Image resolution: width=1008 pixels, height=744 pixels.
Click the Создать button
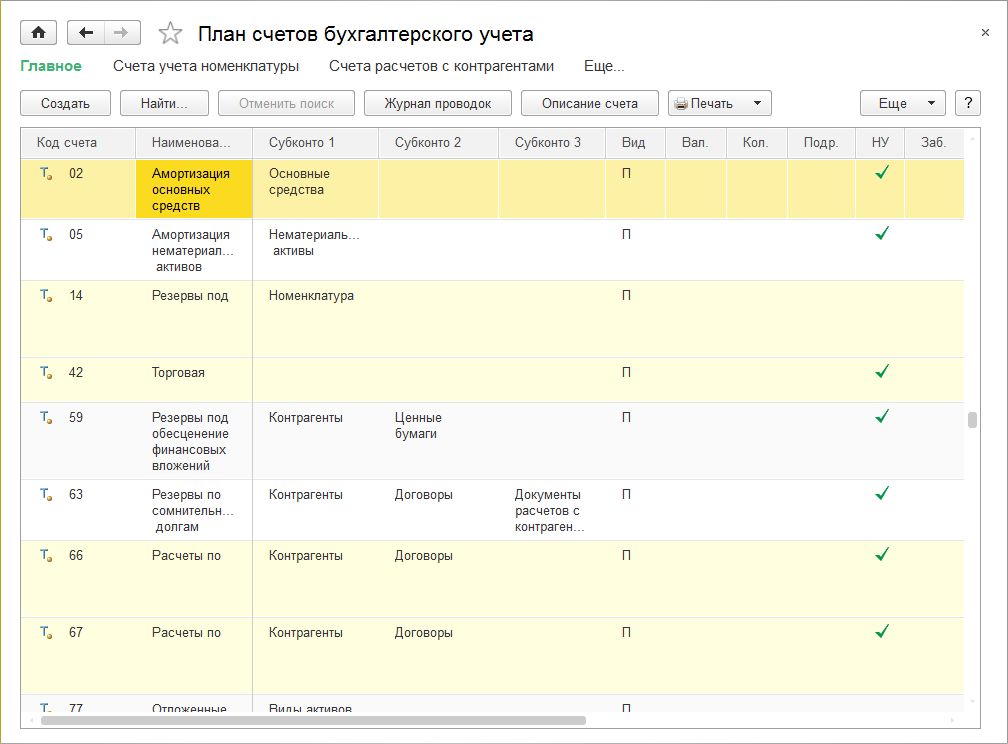pyautogui.click(x=65, y=103)
